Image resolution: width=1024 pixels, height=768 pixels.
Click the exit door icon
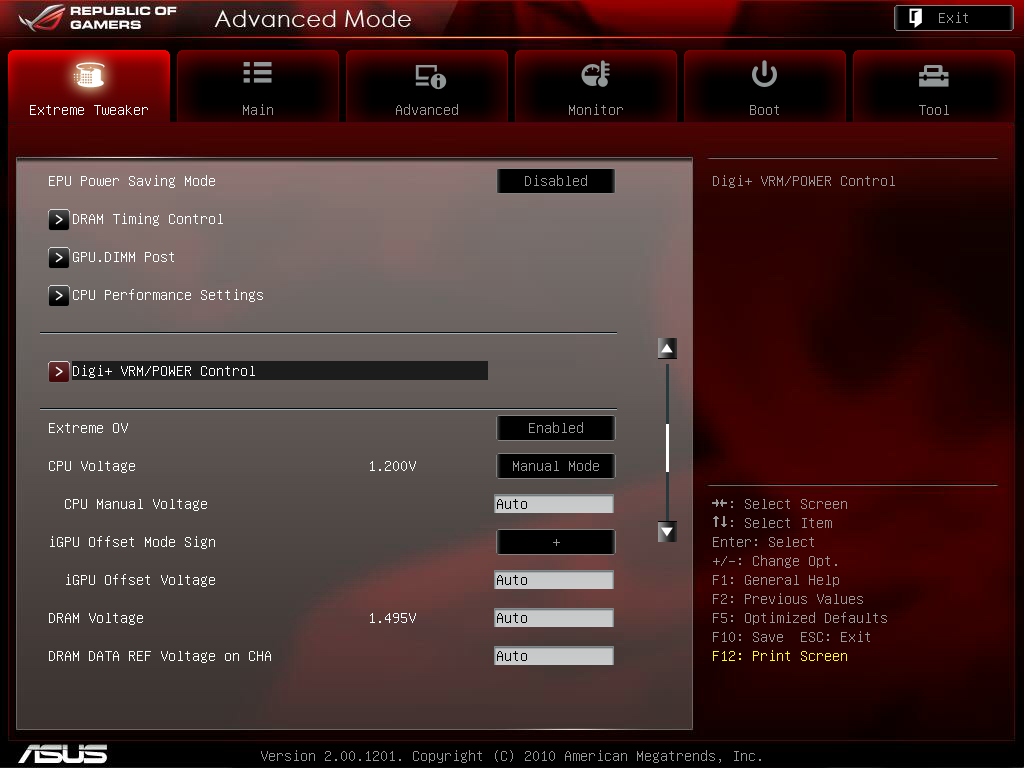pyautogui.click(x=916, y=18)
